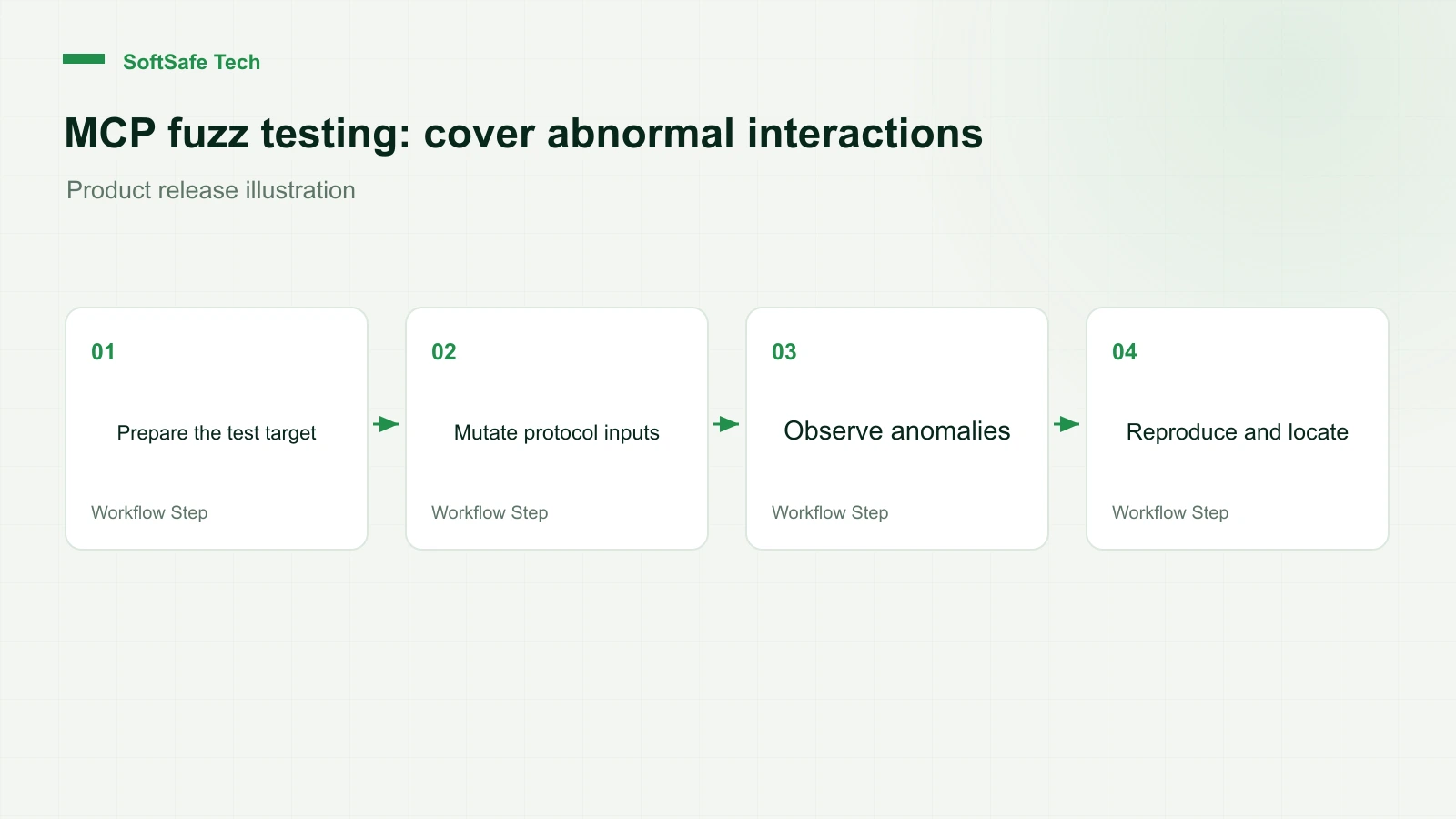Click empty background below the workflow cards

point(728,682)
